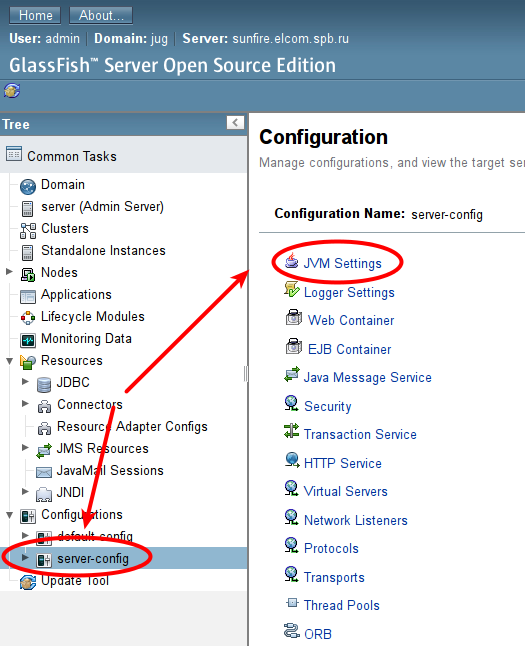Open the Virtual Servers link
This screenshot has width=525, height=646.
click(345, 491)
